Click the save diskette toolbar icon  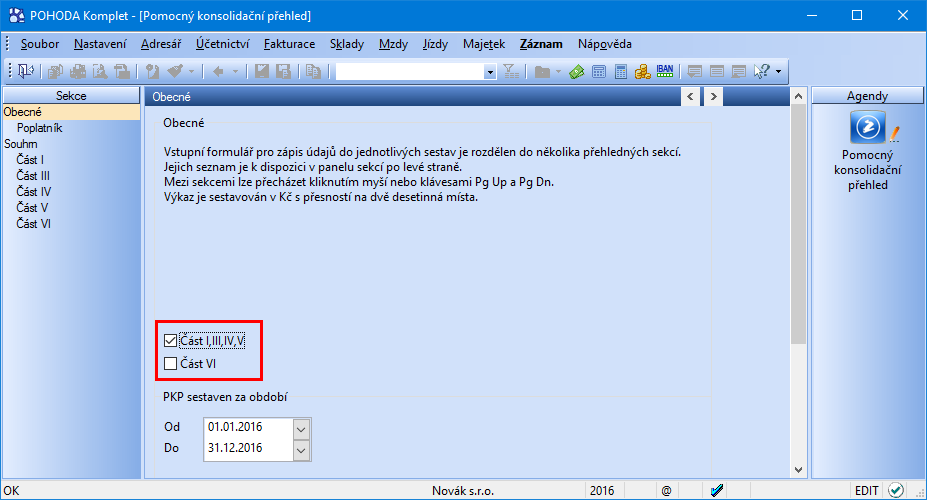pyautogui.click(x=262, y=72)
